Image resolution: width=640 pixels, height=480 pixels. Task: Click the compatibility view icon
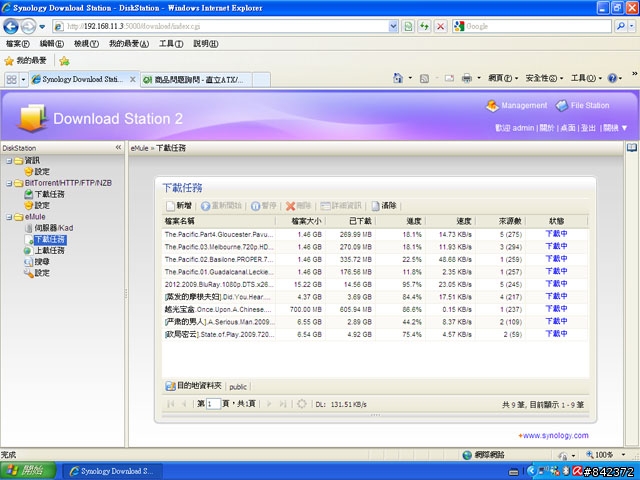point(408,27)
